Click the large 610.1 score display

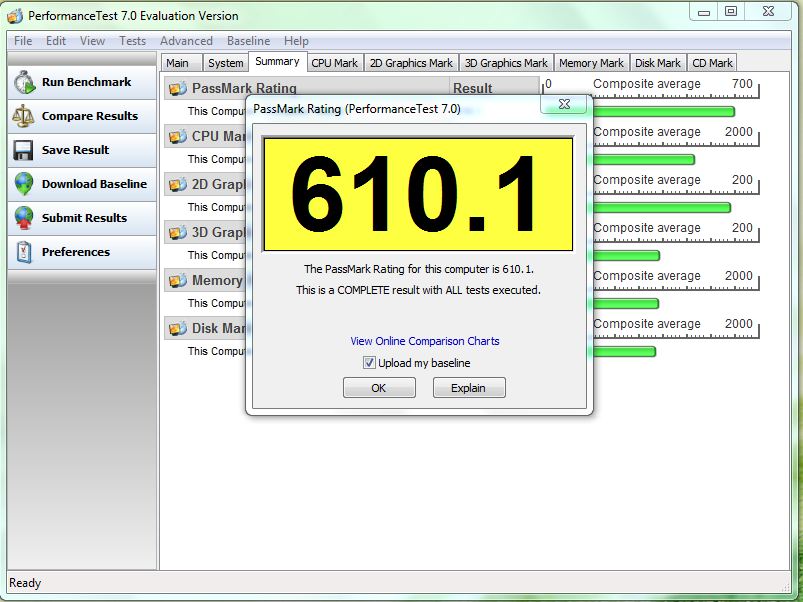418,194
